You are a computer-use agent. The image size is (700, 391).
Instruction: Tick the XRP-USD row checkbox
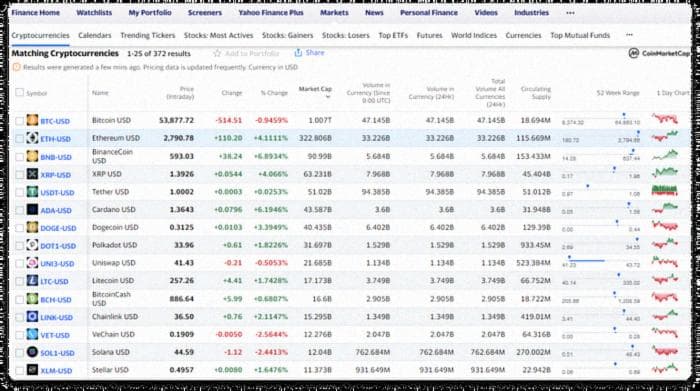tap(19, 175)
